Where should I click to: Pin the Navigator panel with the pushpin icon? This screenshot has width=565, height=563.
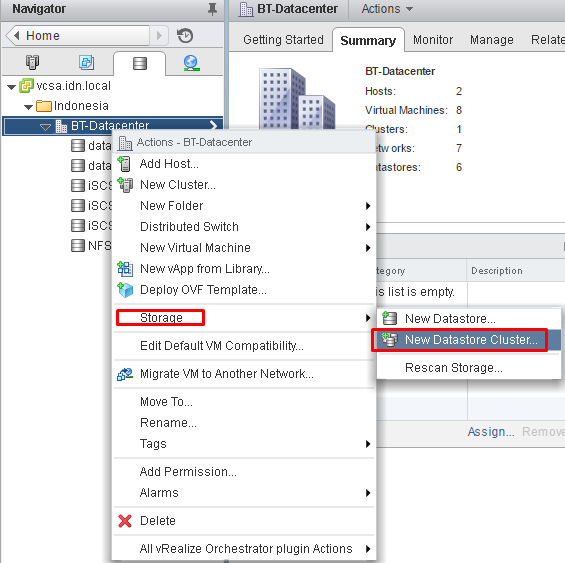(212, 9)
